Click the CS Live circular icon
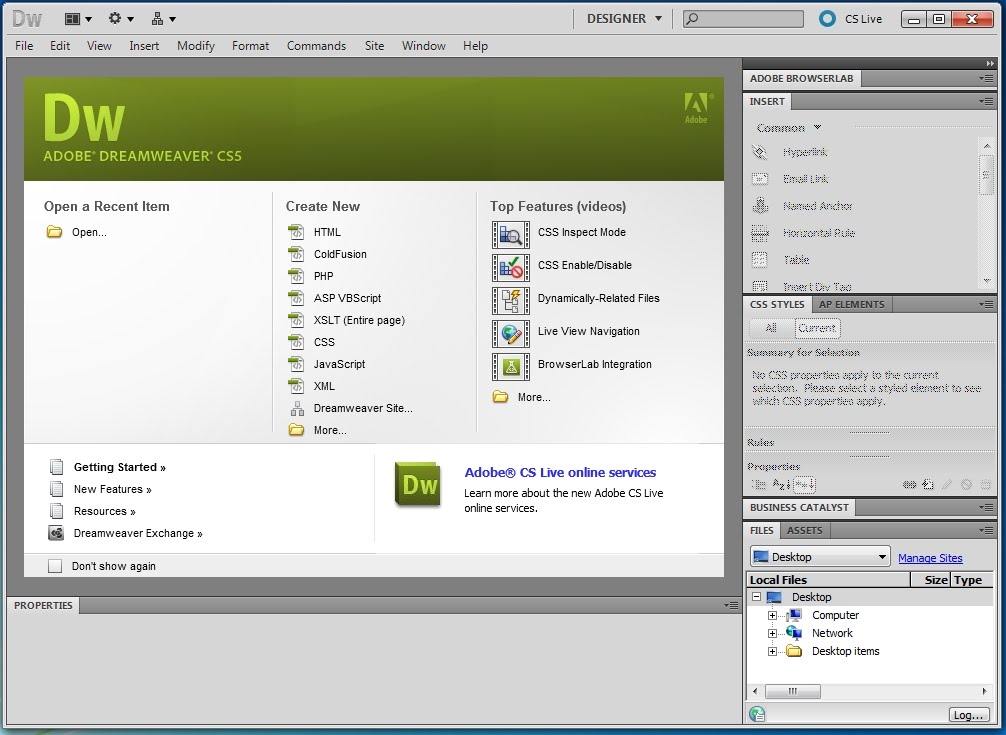 827,19
